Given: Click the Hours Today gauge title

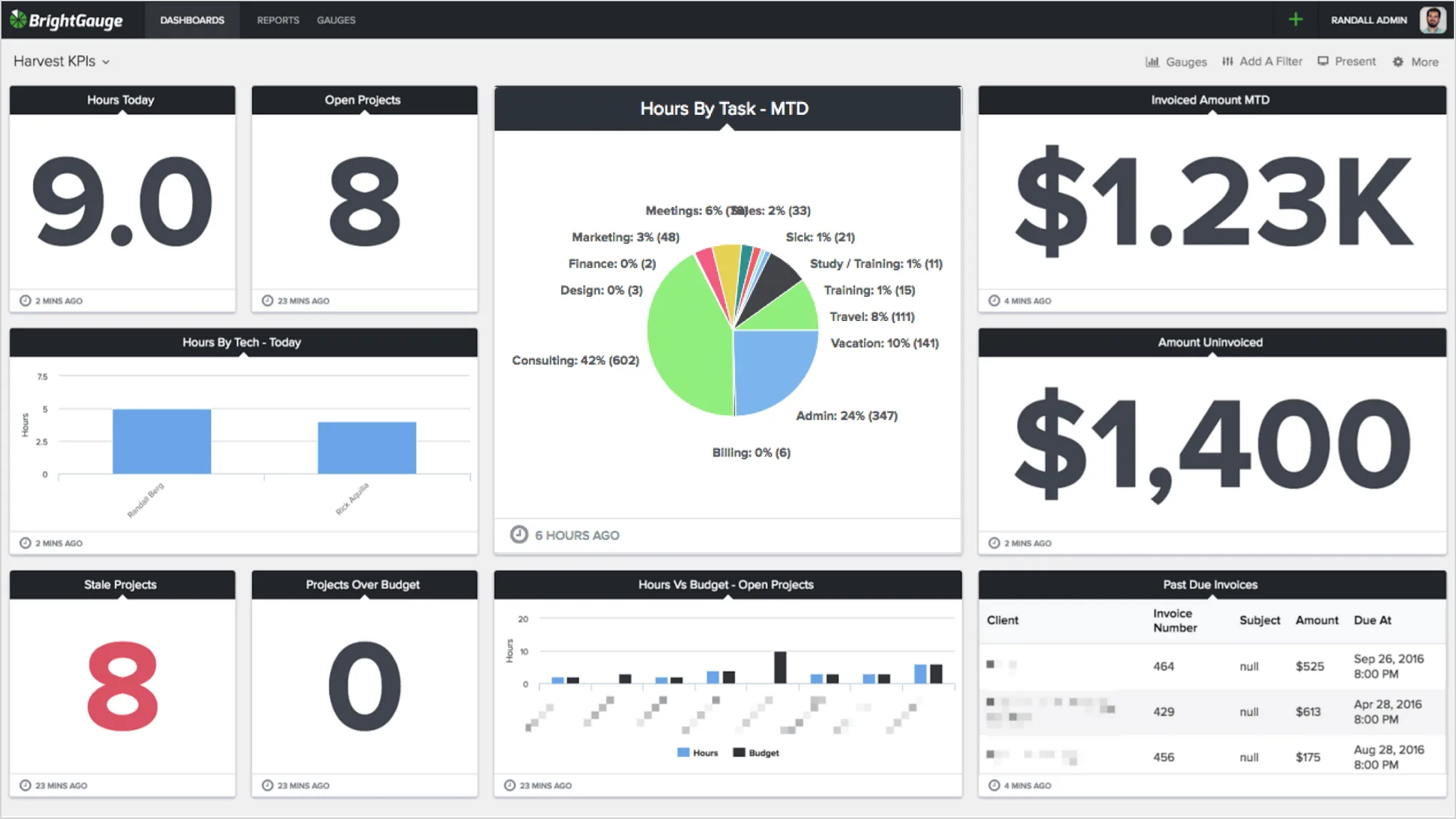Looking at the screenshot, I should pyautogui.click(x=121, y=100).
